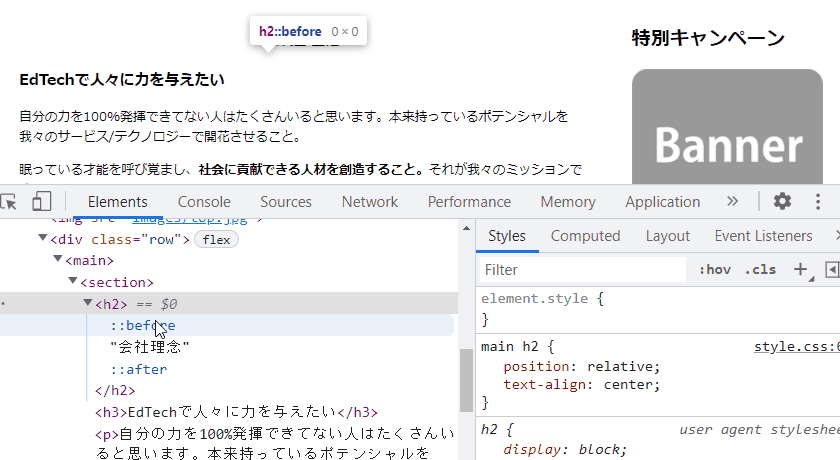This screenshot has height=460, width=840.
Task: Click the Elements panel scrollbar thumb
Action: 466,380
